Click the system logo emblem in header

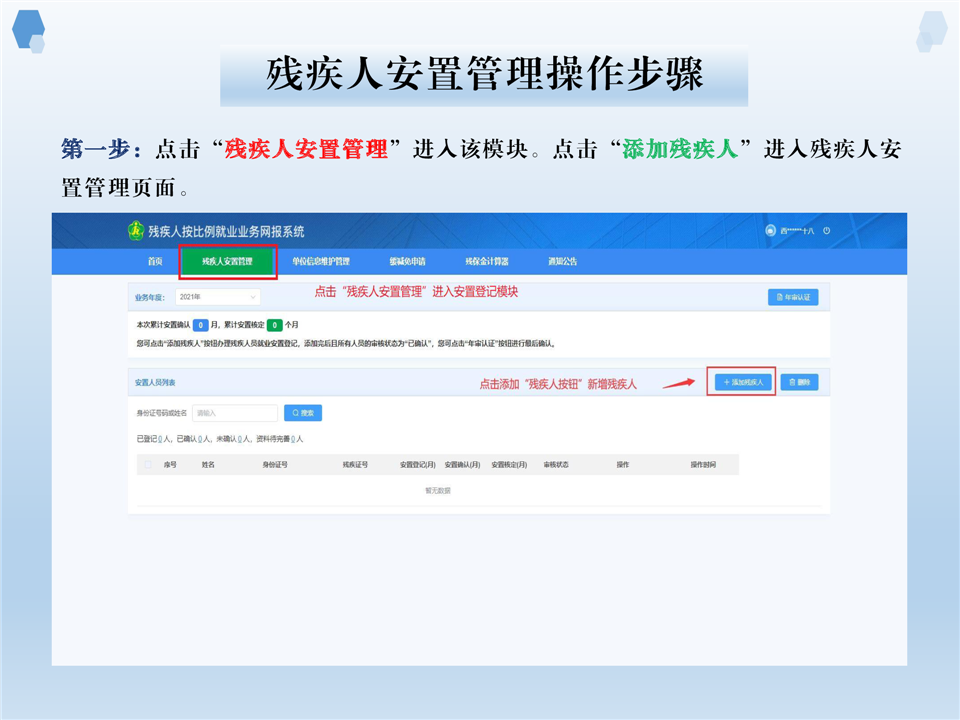(136, 231)
